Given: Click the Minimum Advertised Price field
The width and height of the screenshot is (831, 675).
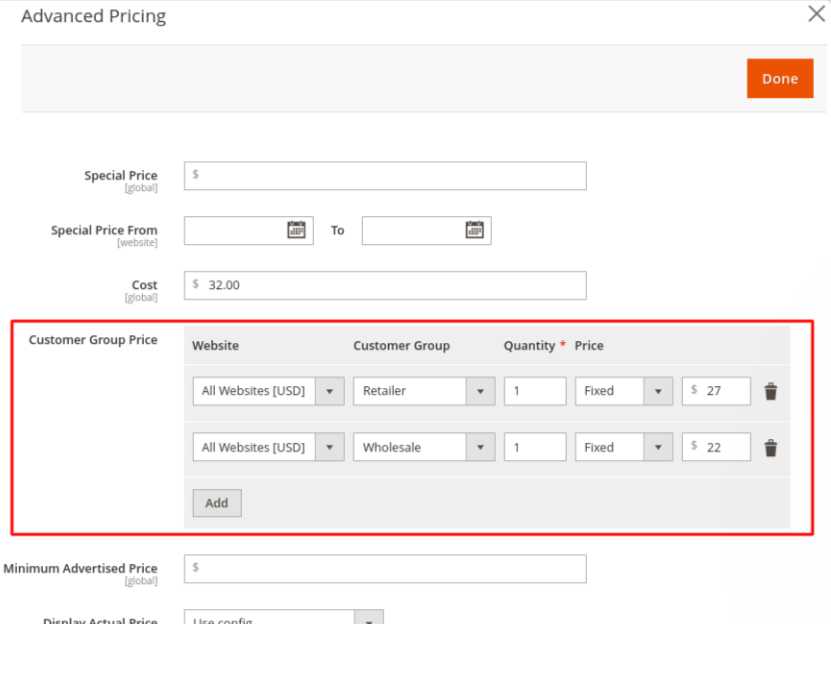Looking at the screenshot, I should pos(385,568).
